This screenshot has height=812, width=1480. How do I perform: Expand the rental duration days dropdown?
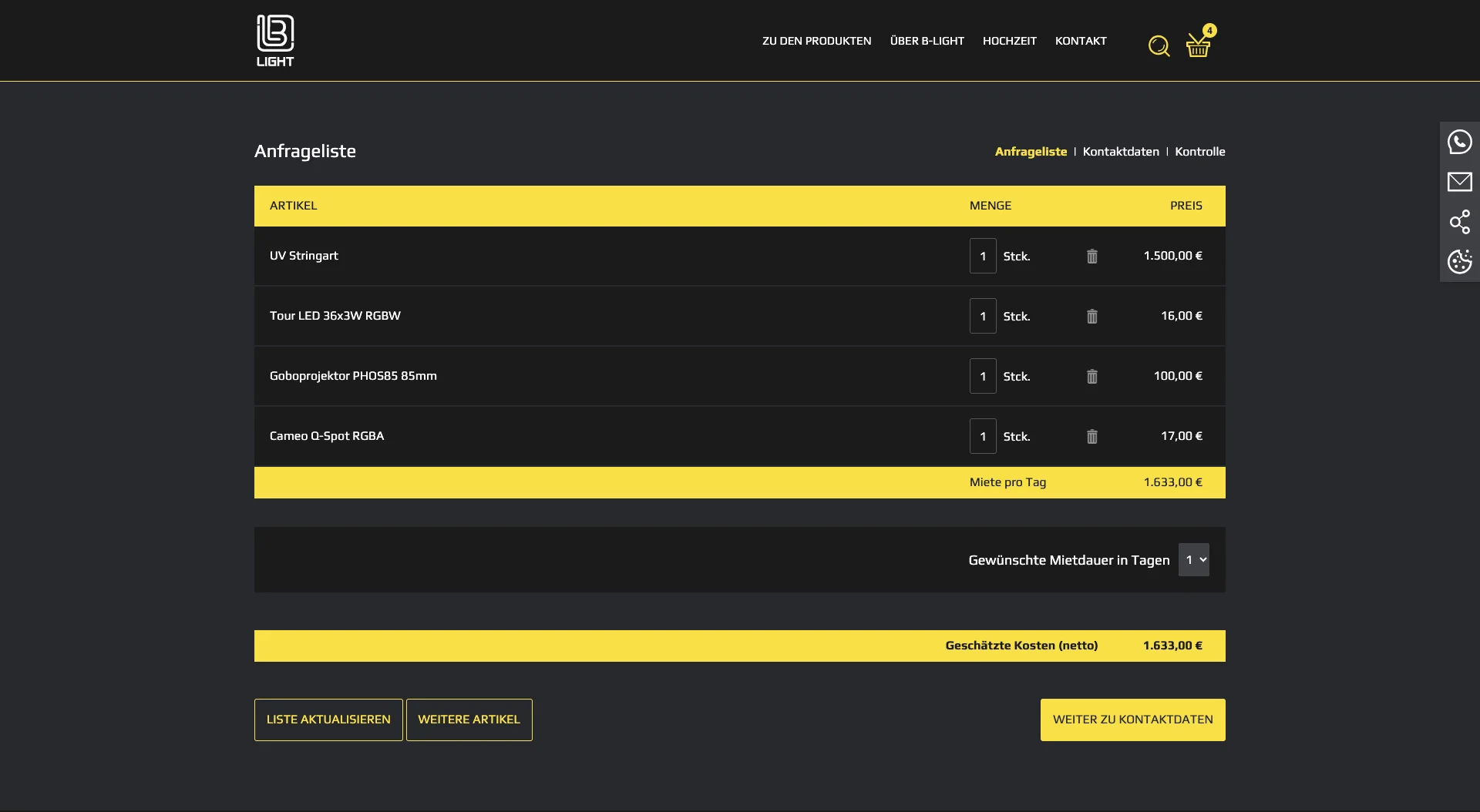1193,560
